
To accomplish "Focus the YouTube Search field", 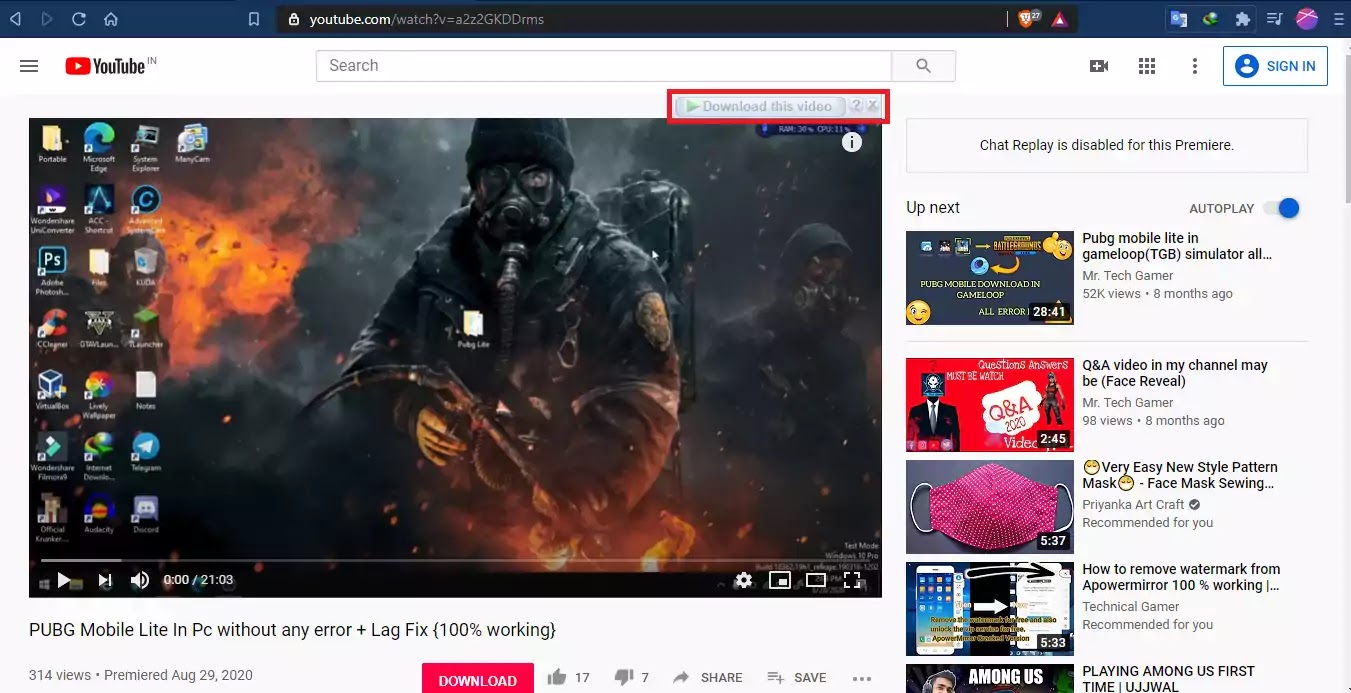I will coord(603,66).
